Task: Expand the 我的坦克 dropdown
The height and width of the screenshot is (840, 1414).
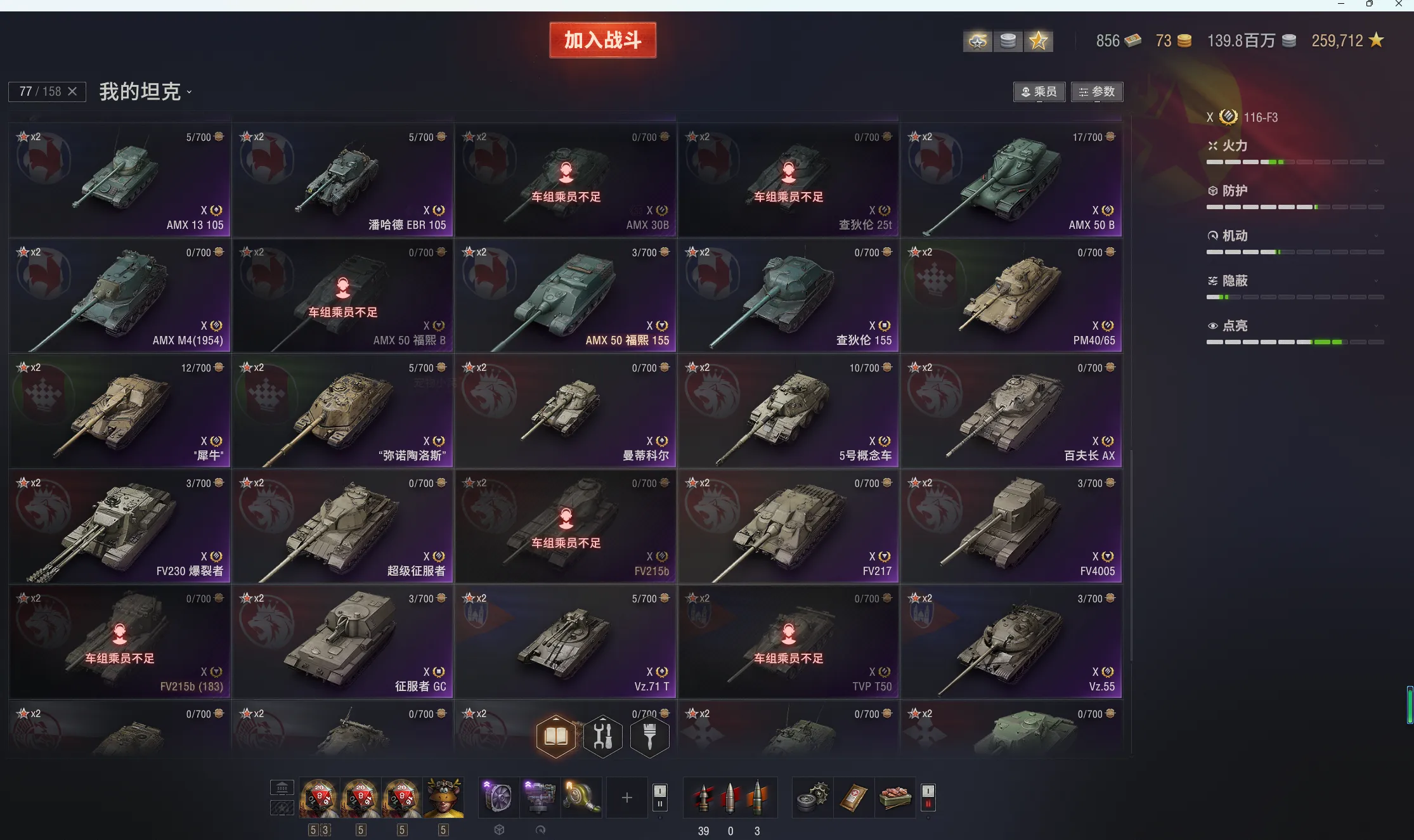Action: (x=145, y=92)
